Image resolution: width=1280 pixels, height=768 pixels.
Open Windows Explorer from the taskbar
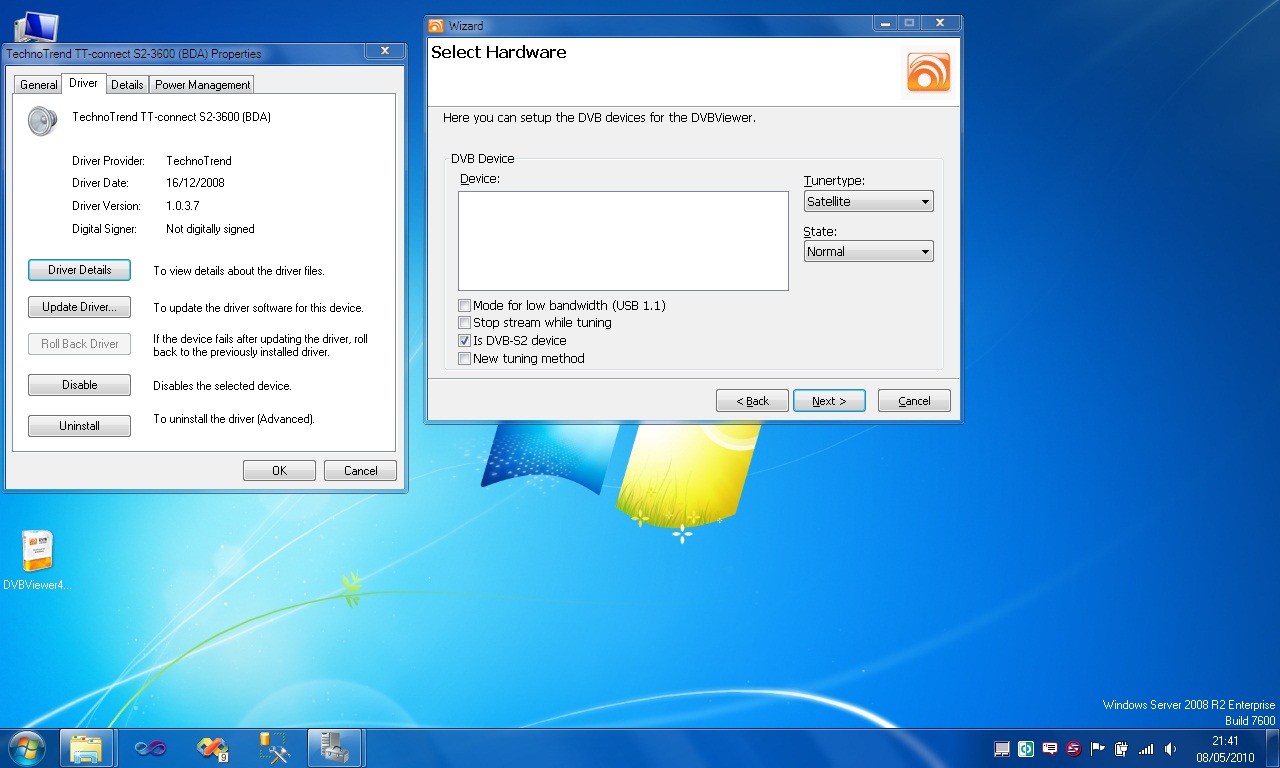point(86,747)
